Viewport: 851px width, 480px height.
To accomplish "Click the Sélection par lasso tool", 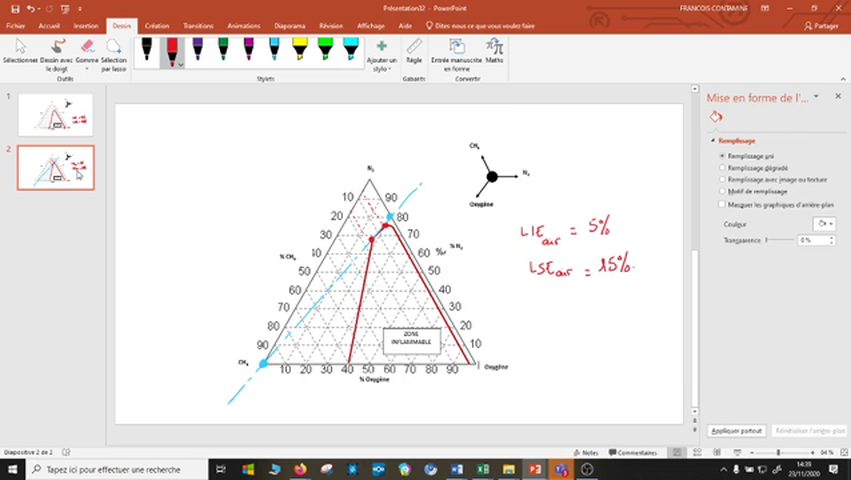I will [x=113, y=48].
